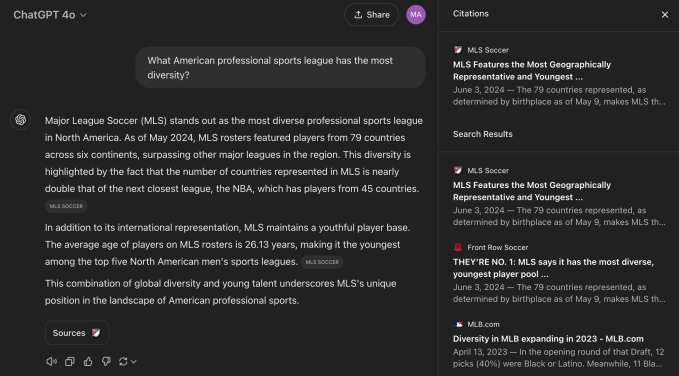Open the Sources button
The width and height of the screenshot is (679, 376).
(77, 333)
